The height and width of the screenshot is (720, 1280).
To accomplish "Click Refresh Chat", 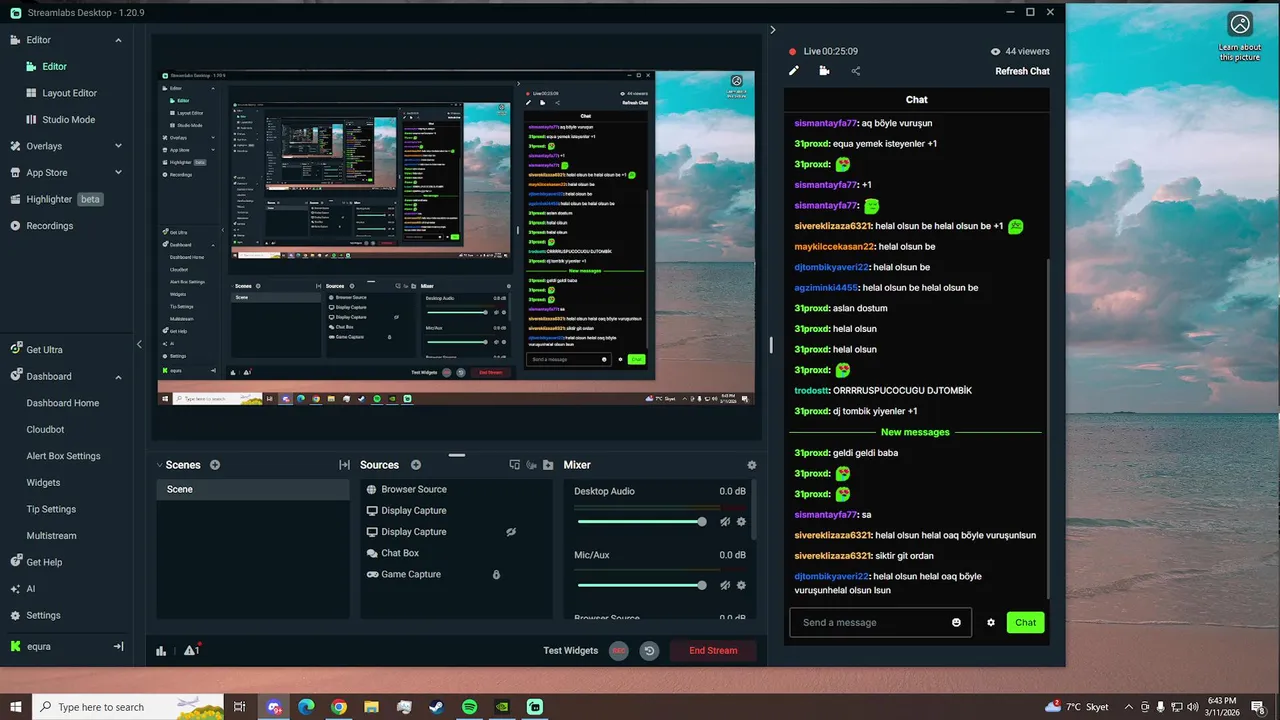I will [x=1022, y=71].
